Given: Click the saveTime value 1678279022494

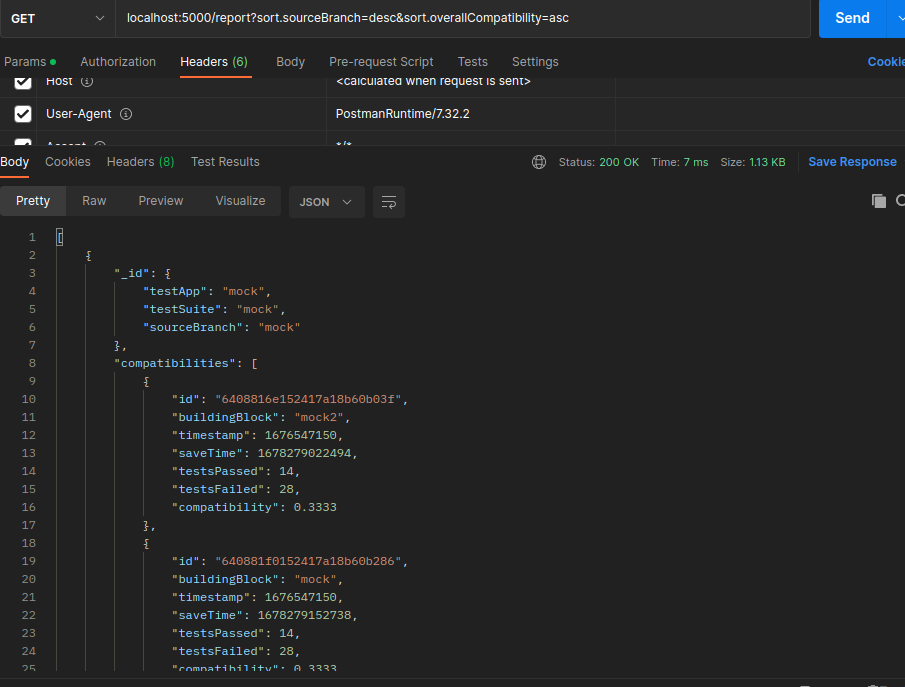Looking at the screenshot, I should 304,453.
